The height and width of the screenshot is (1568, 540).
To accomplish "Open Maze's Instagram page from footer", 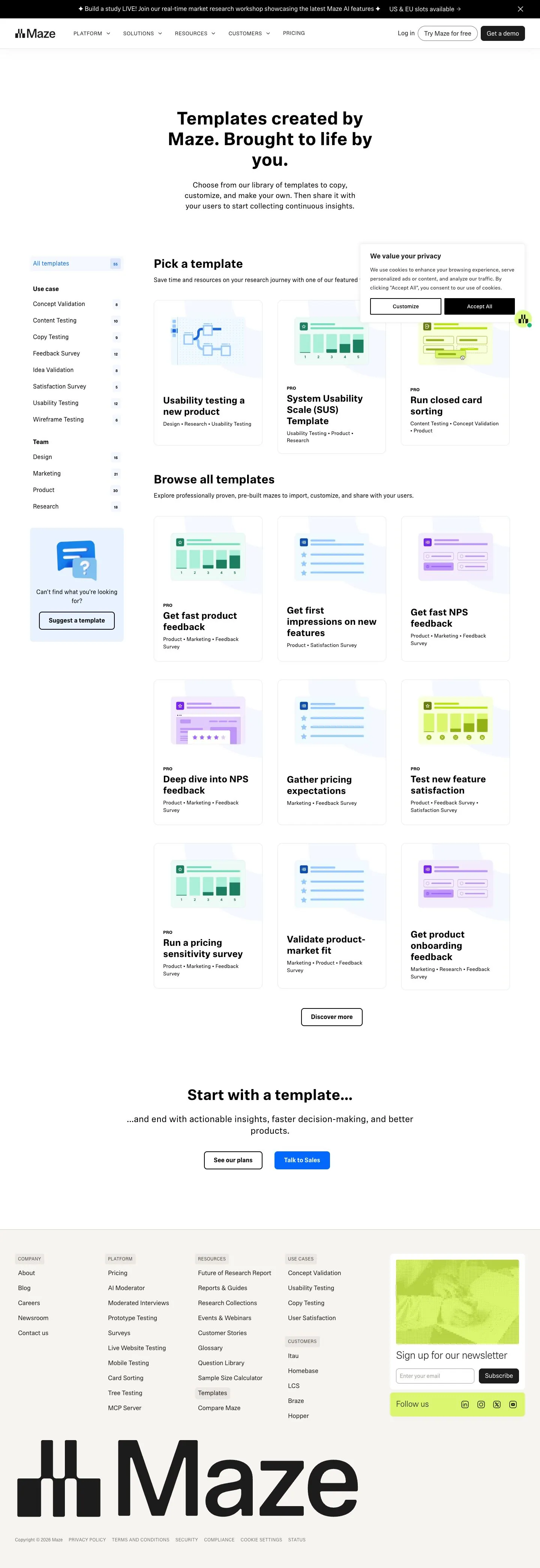I will pos(481,1404).
